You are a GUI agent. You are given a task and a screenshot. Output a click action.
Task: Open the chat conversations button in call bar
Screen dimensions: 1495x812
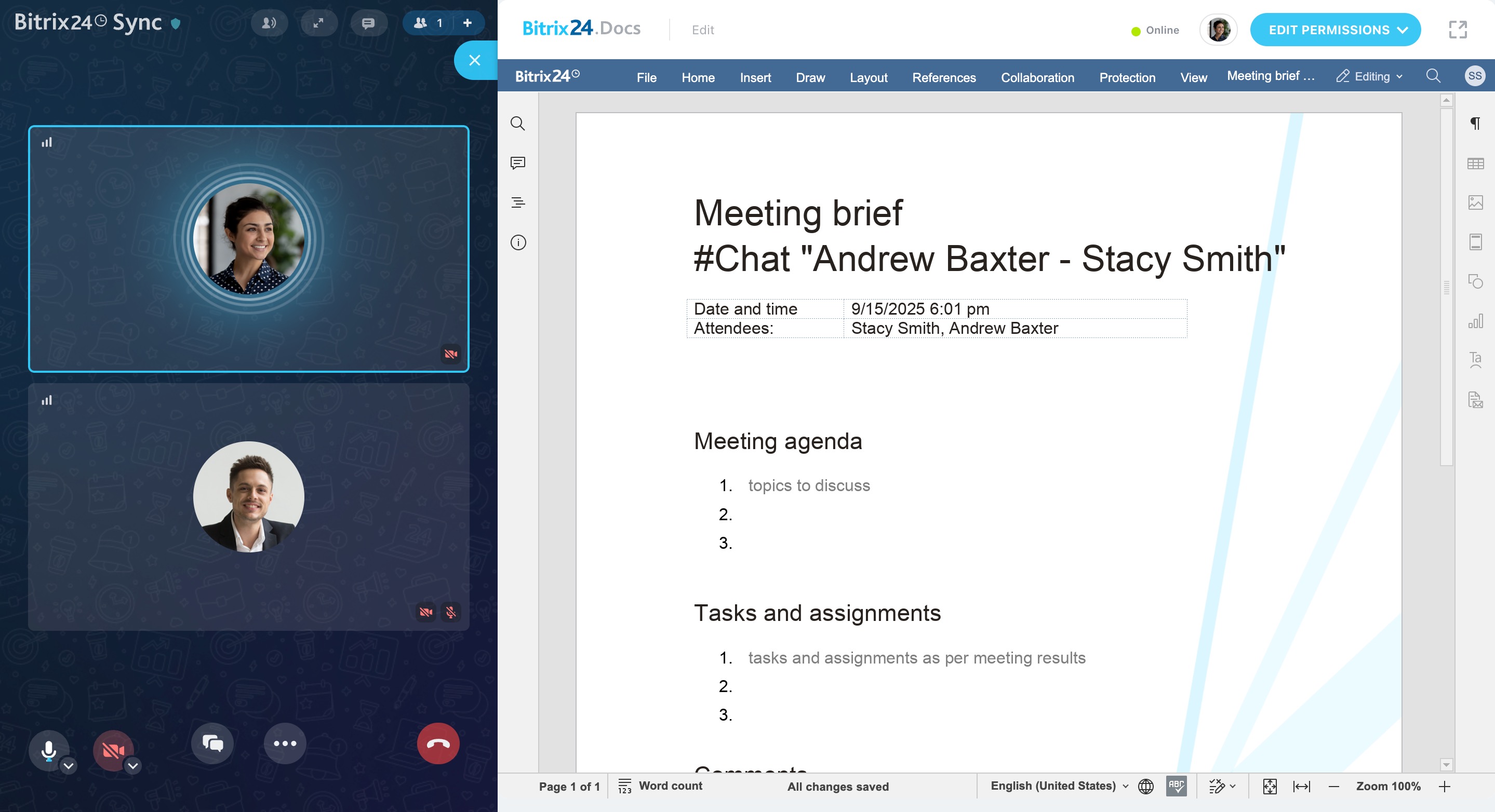pyautogui.click(x=212, y=743)
